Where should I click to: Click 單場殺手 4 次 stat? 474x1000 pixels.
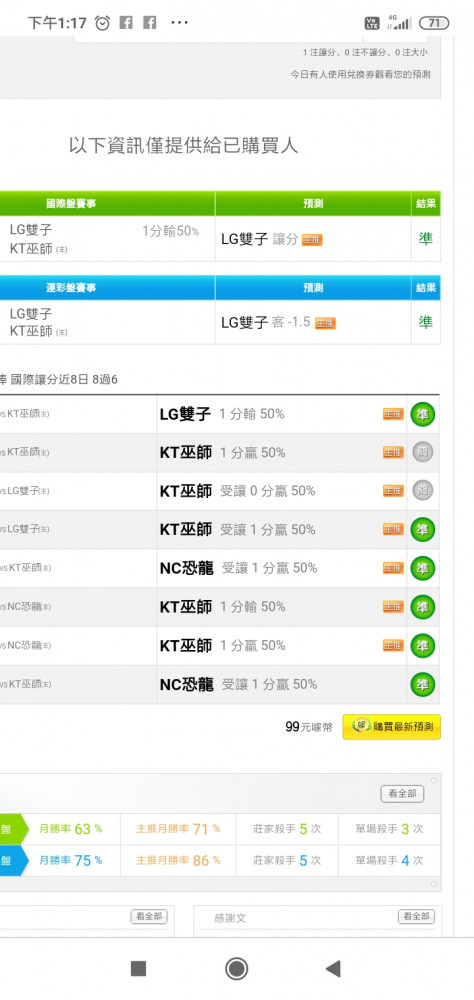[x=389, y=860]
